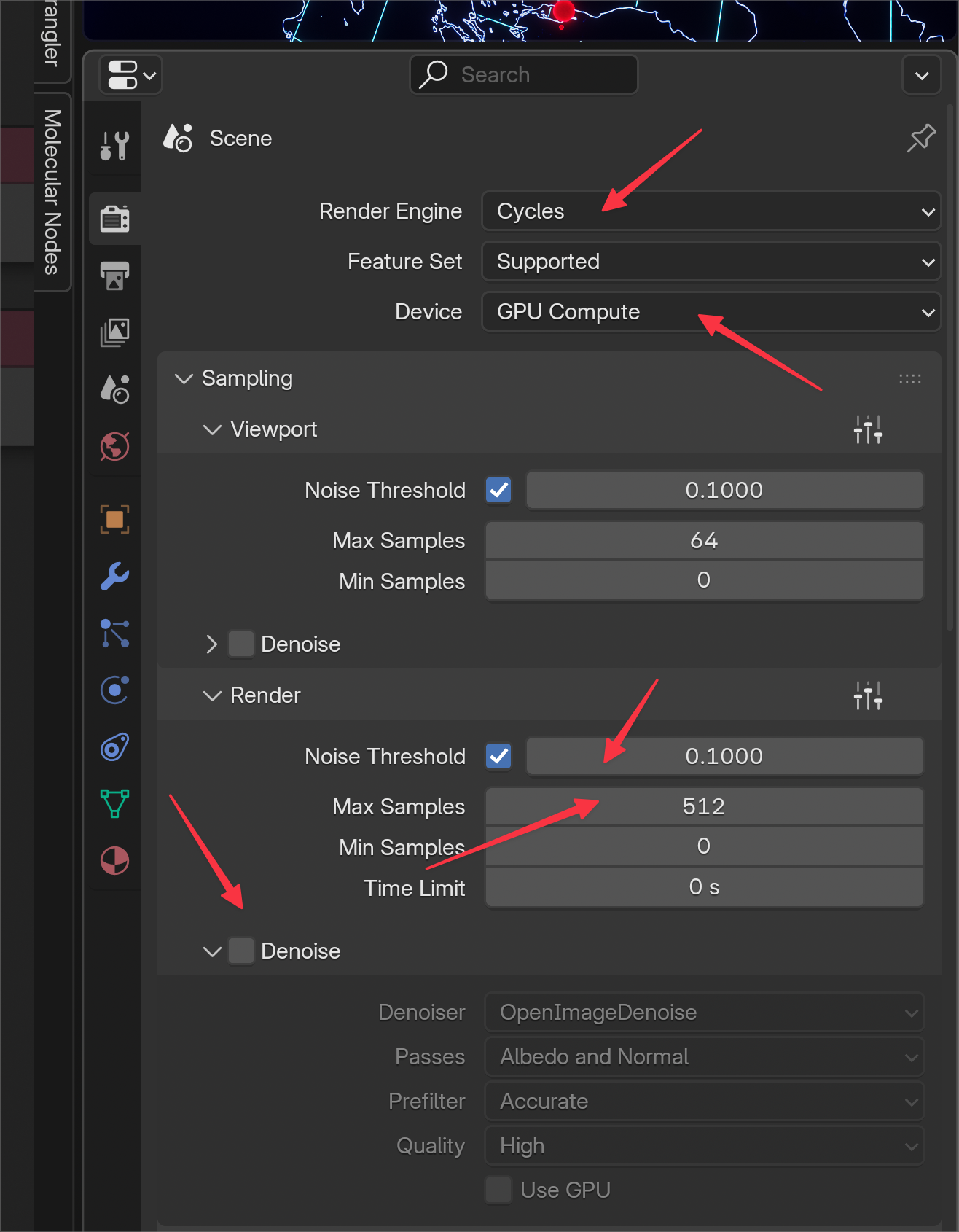Image resolution: width=959 pixels, height=1232 pixels.
Task: Open the properties options dropdown
Action: coord(922,75)
